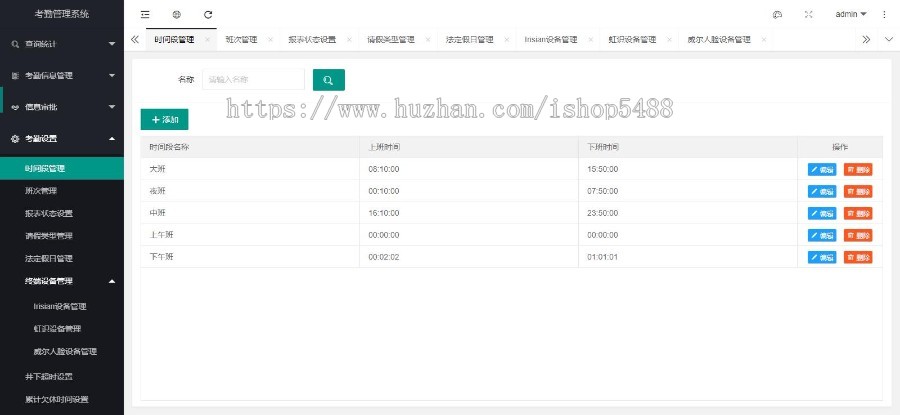Click the globe icon in top toolbar
The width and height of the screenshot is (900, 415).
click(177, 15)
